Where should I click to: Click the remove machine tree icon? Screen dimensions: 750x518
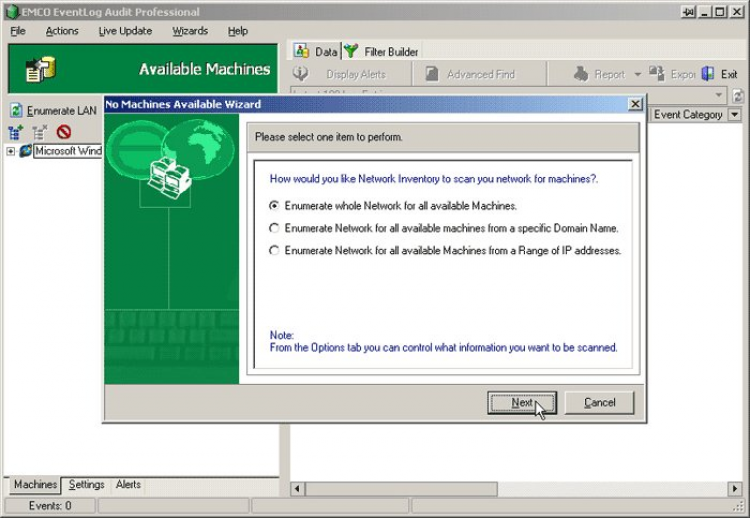[40, 132]
